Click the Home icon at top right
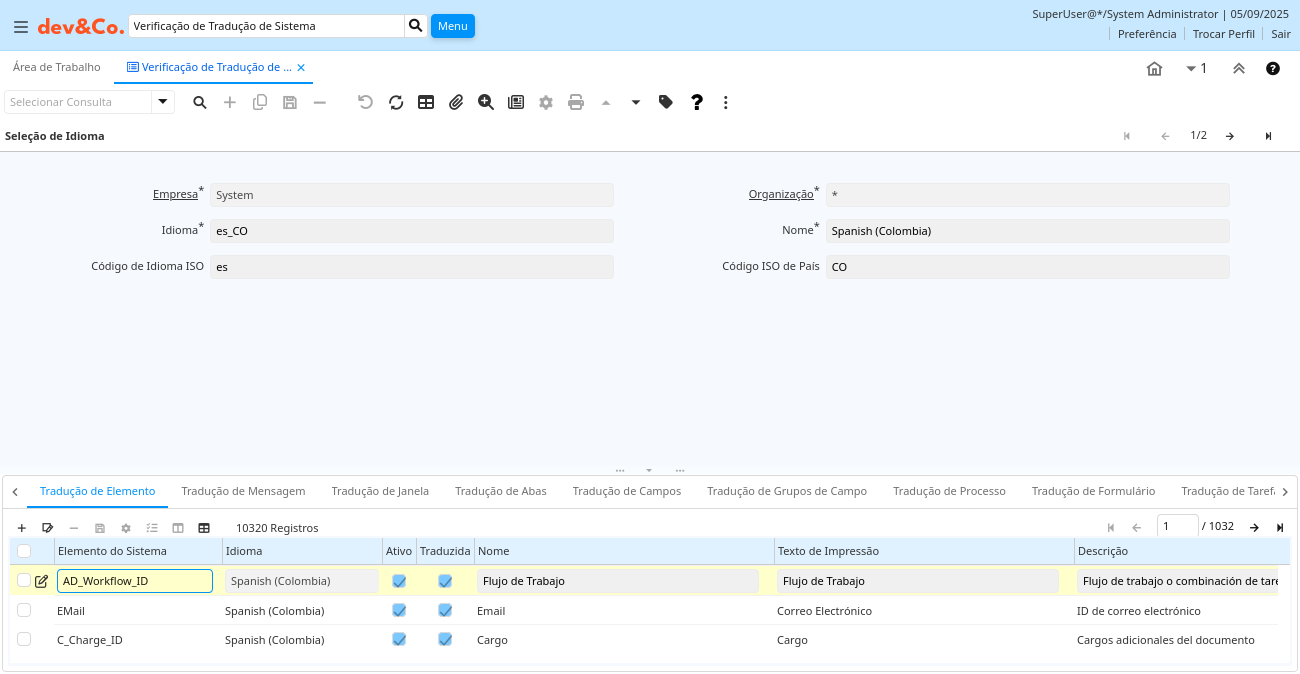This screenshot has height=674, width=1300. tap(1154, 68)
